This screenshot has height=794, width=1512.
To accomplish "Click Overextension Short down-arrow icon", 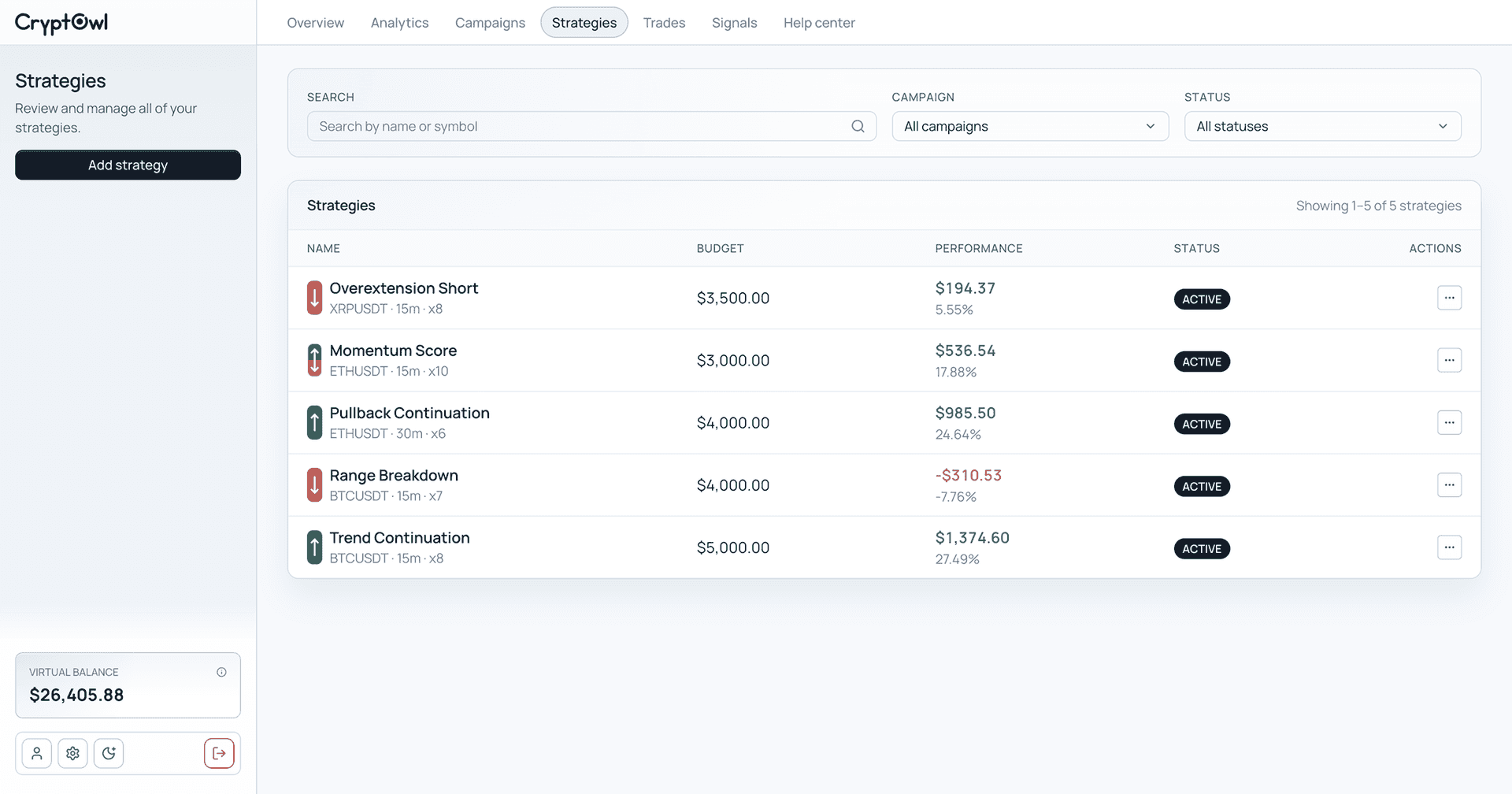I will 314,298.
